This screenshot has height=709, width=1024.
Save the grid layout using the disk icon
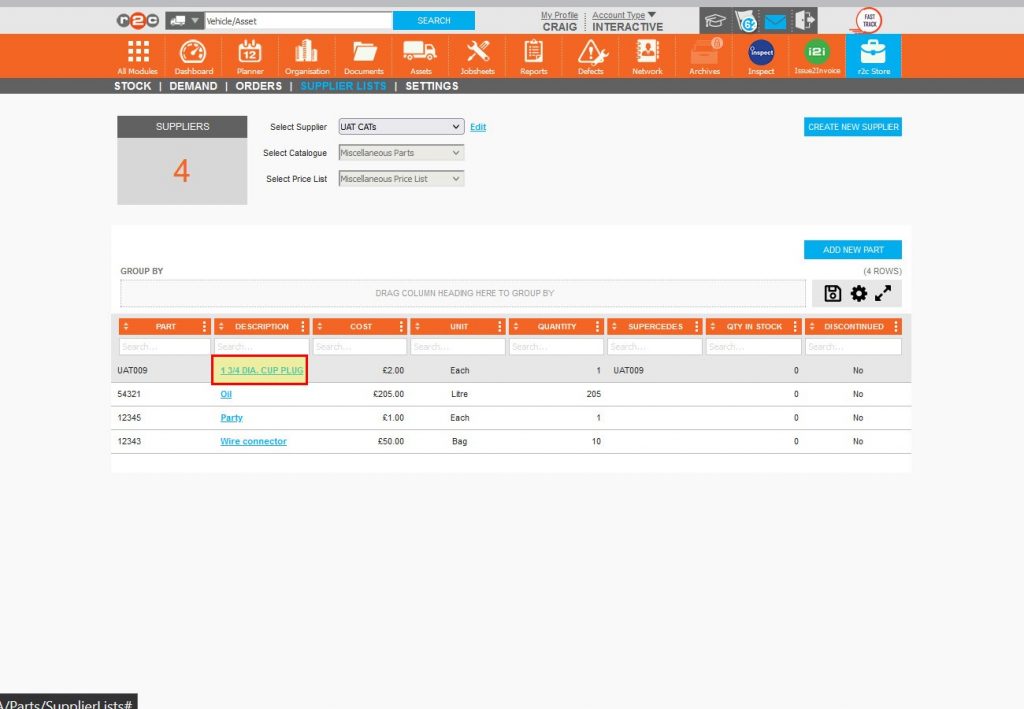pyautogui.click(x=833, y=291)
